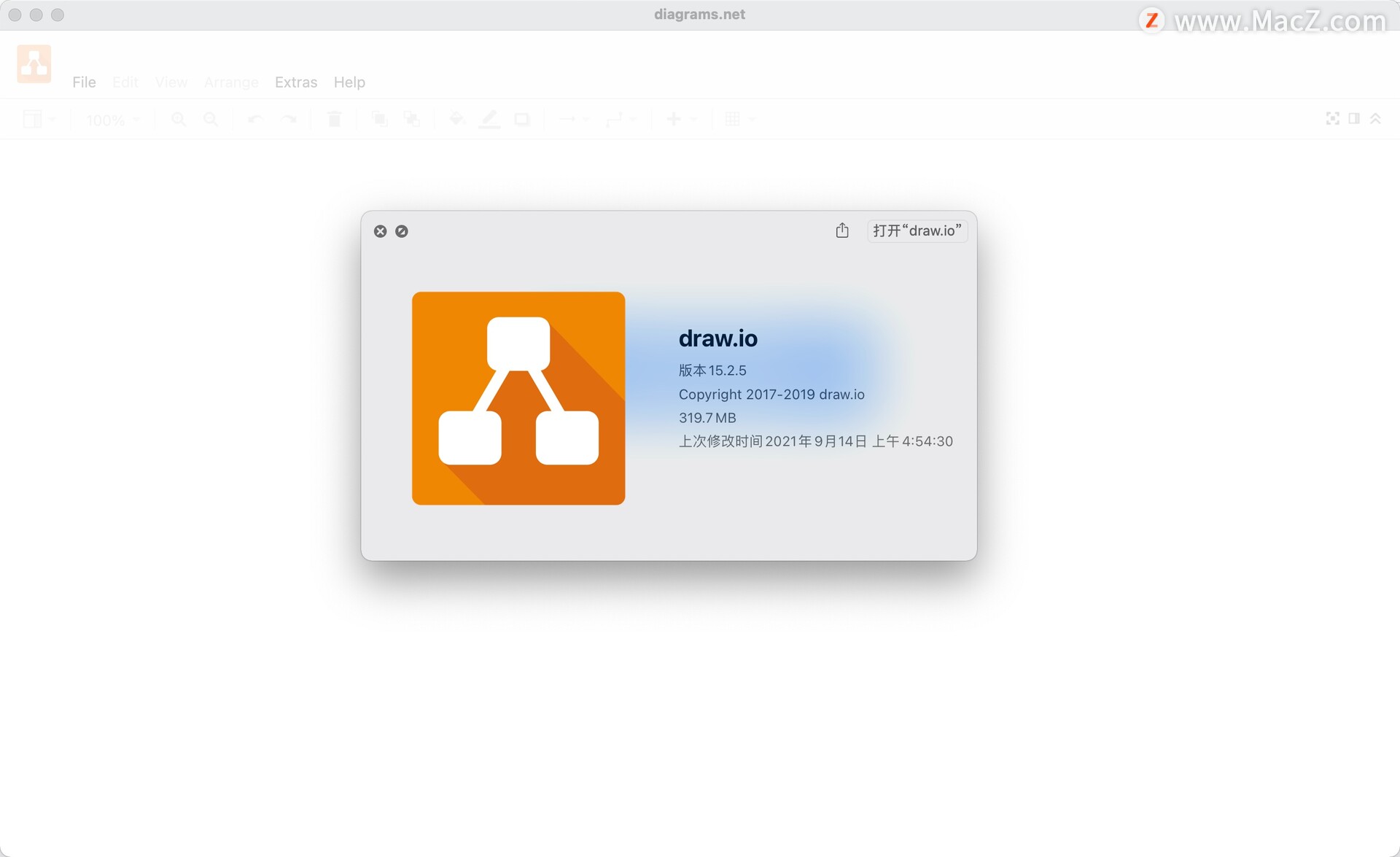This screenshot has width=1400, height=857.
Task: Click the 319.7 MB file size text
Action: click(707, 418)
